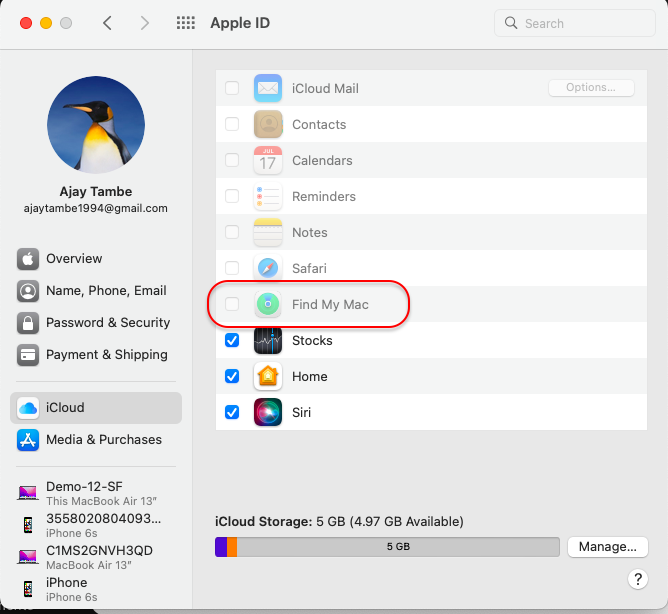Click the iPhone device icon at bottom of sidebar
The image size is (668, 614).
click(28, 589)
